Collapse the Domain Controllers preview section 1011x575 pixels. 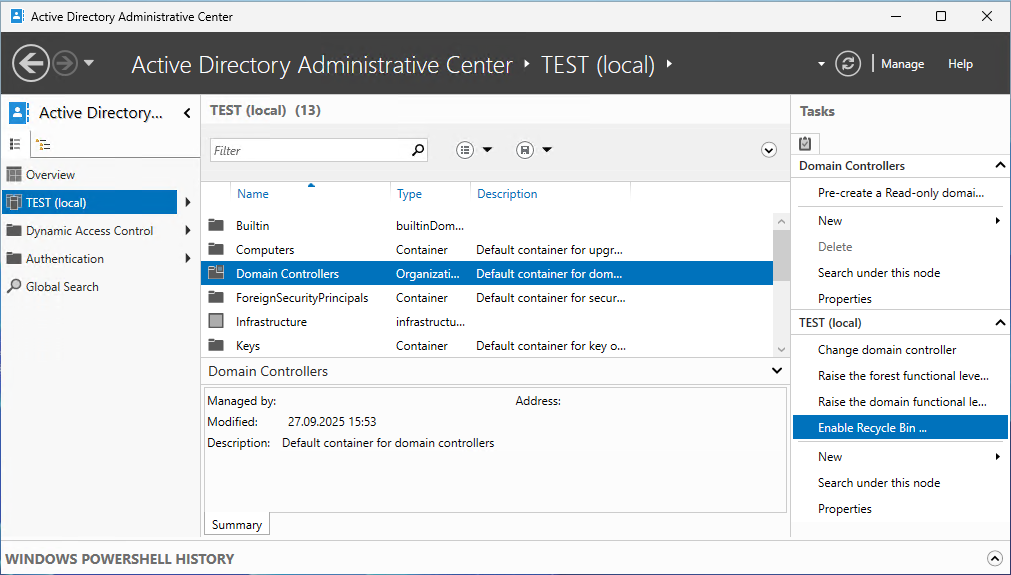pyautogui.click(x=778, y=371)
